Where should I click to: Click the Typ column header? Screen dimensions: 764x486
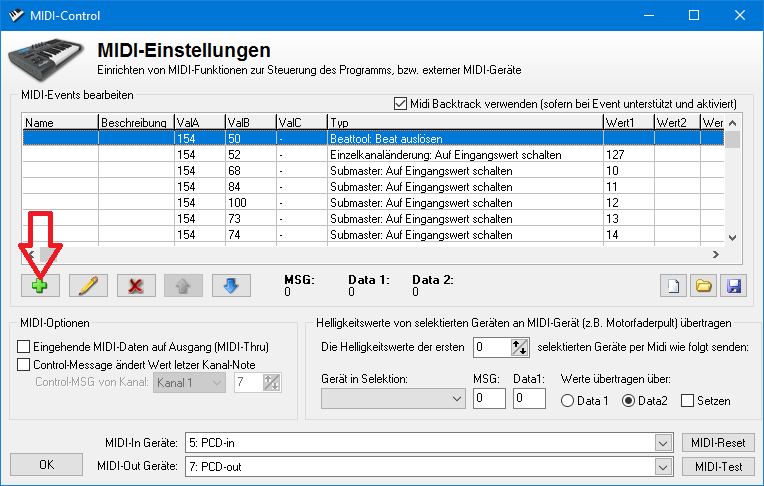[x=464, y=122]
